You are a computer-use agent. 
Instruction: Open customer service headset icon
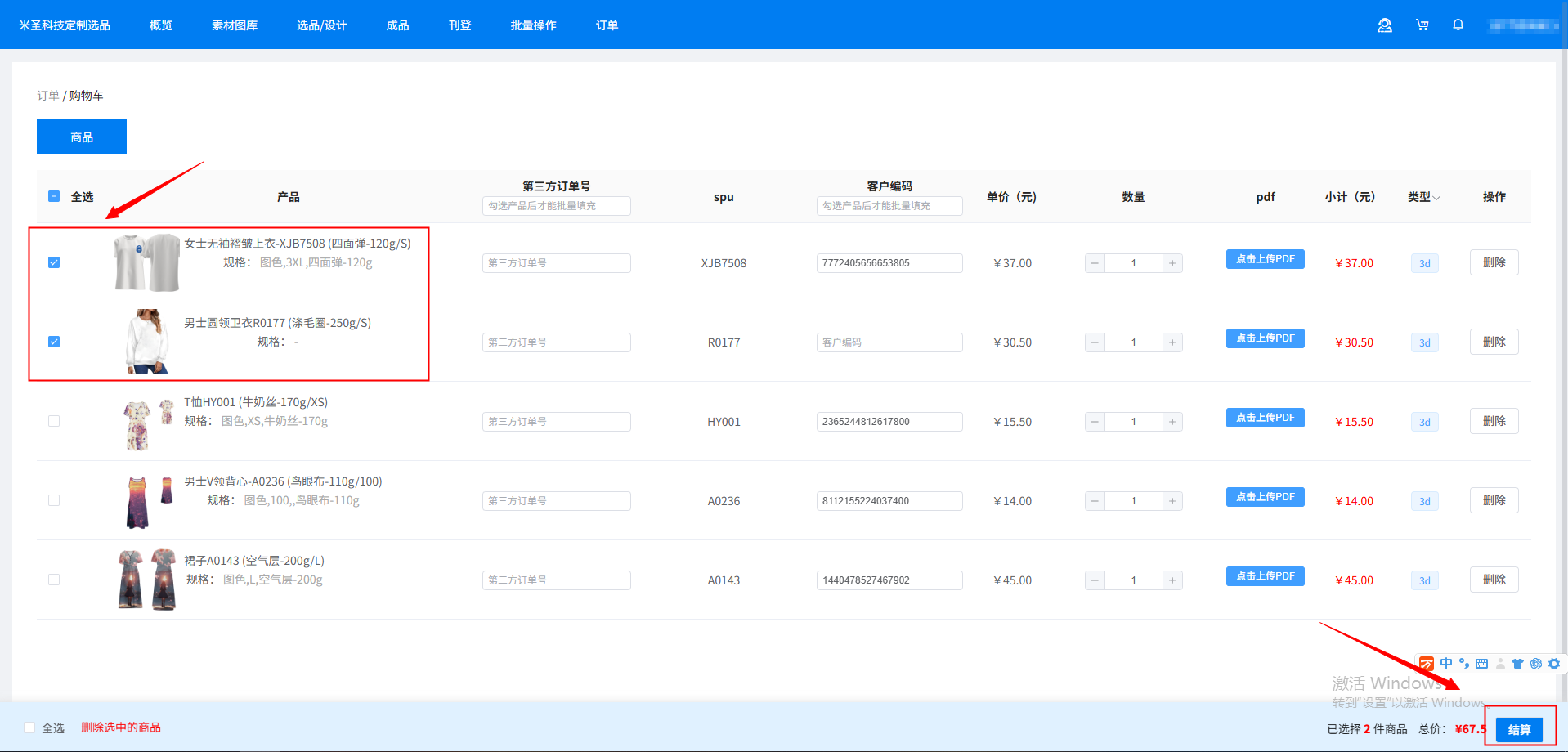pos(1384,25)
